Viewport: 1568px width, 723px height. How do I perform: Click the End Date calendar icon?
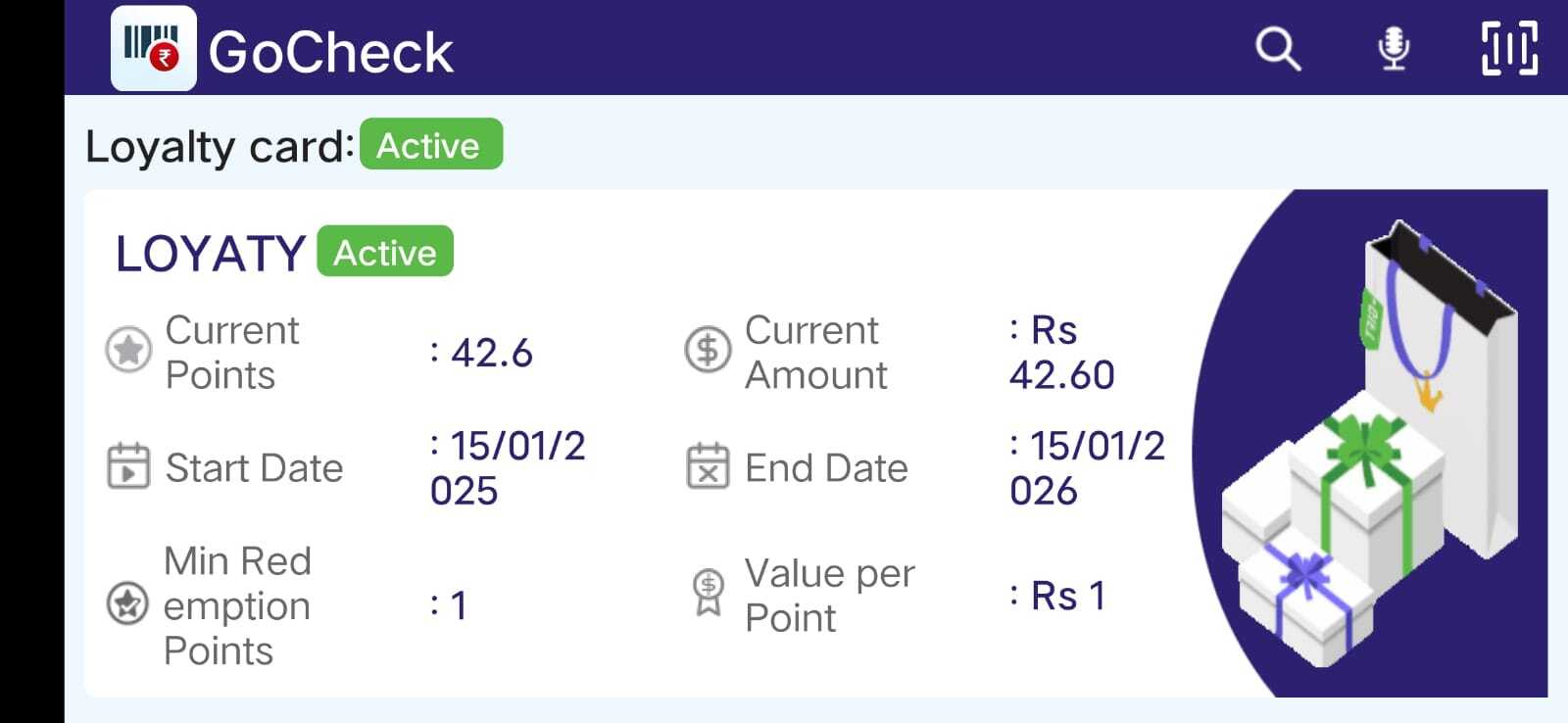pyautogui.click(x=708, y=465)
